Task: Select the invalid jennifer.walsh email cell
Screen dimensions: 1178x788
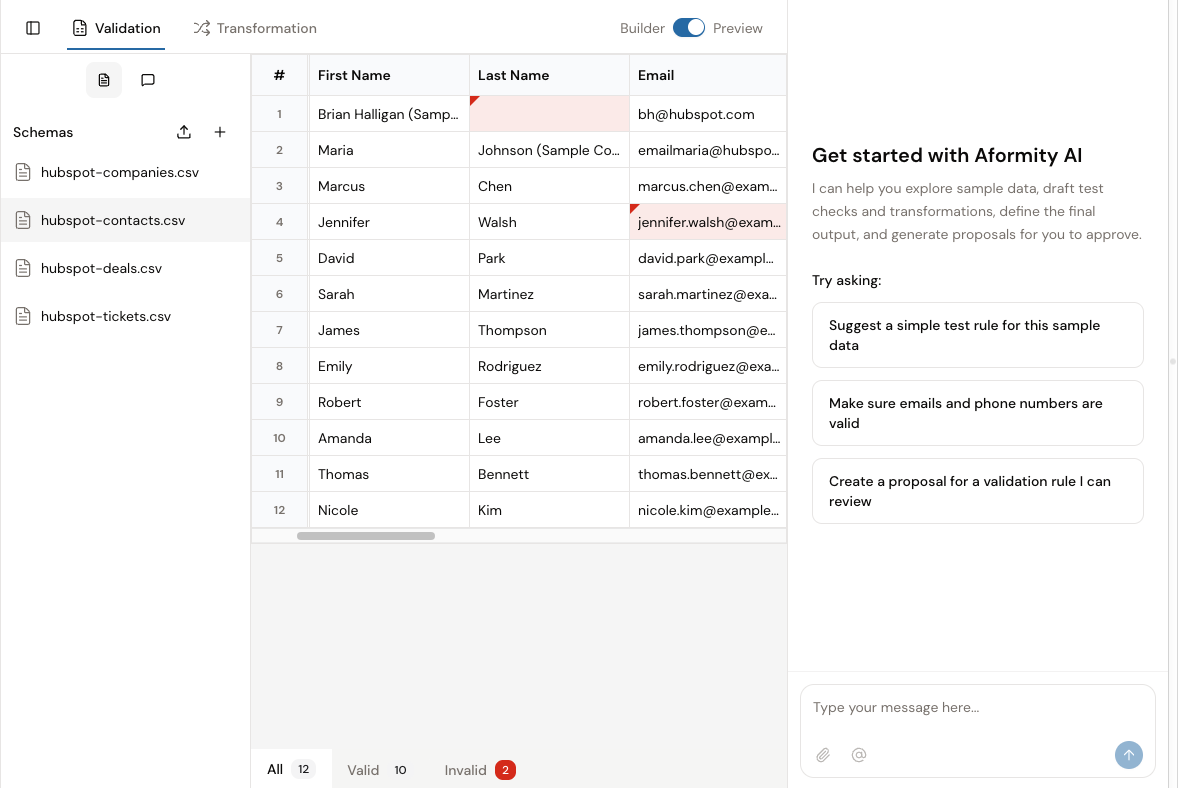Action: (708, 222)
